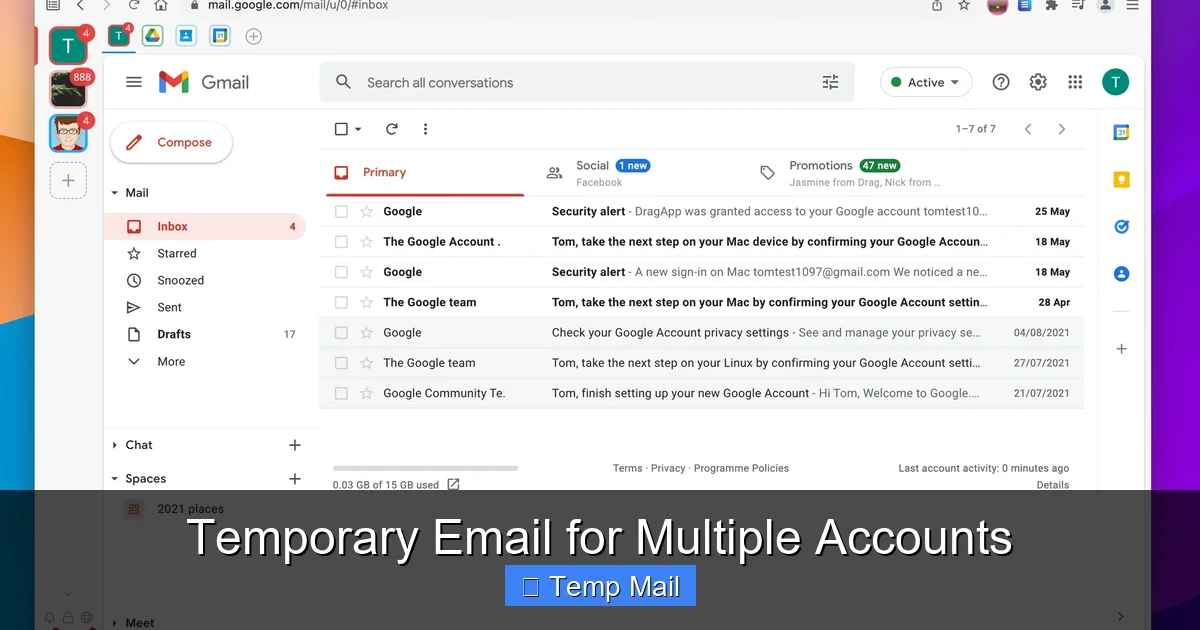Screen dimensions: 1200x630
Task: Go to newer messages arrow
Action: 1028,129
